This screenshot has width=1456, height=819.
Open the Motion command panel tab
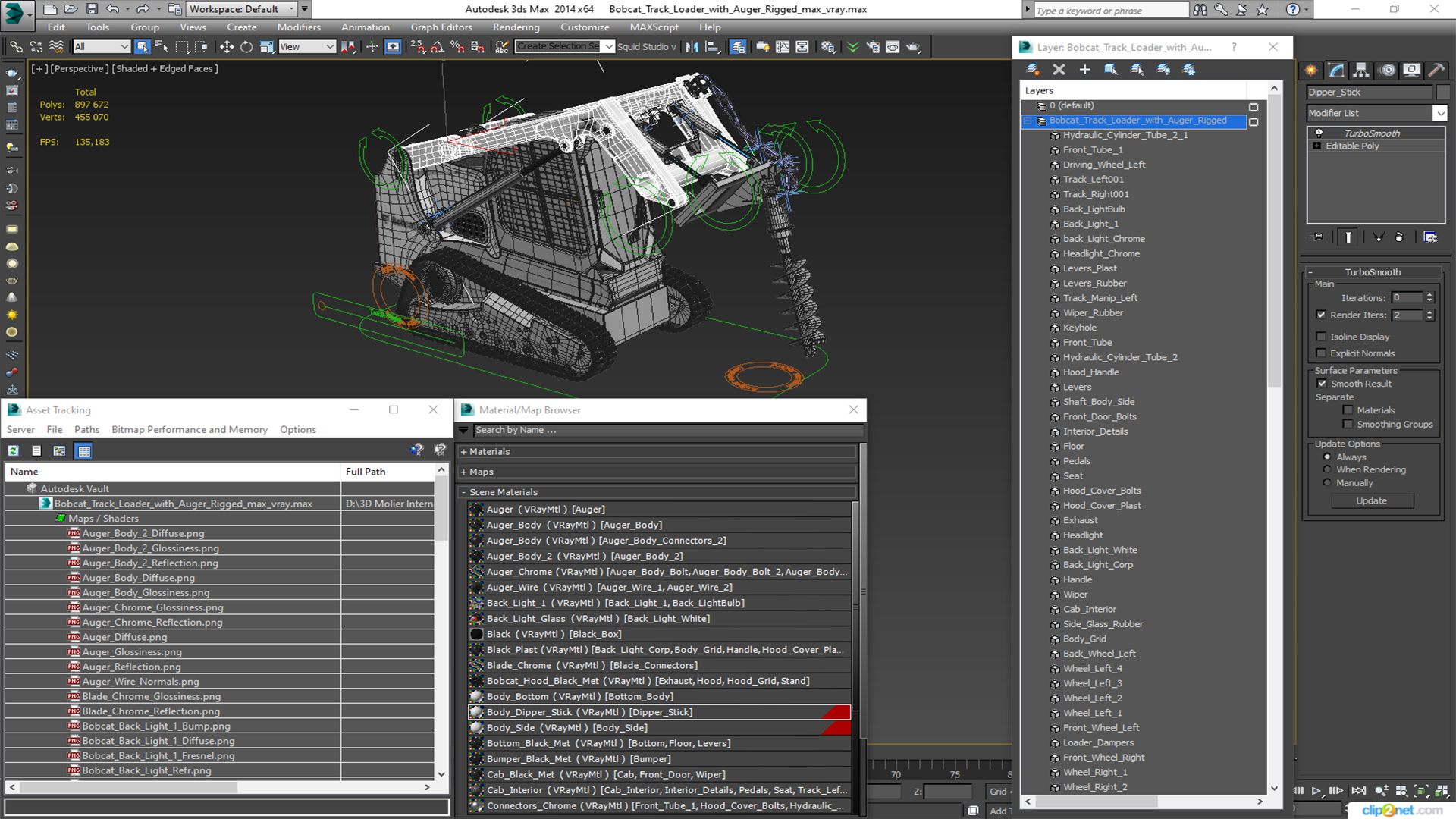[x=1388, y=70]
